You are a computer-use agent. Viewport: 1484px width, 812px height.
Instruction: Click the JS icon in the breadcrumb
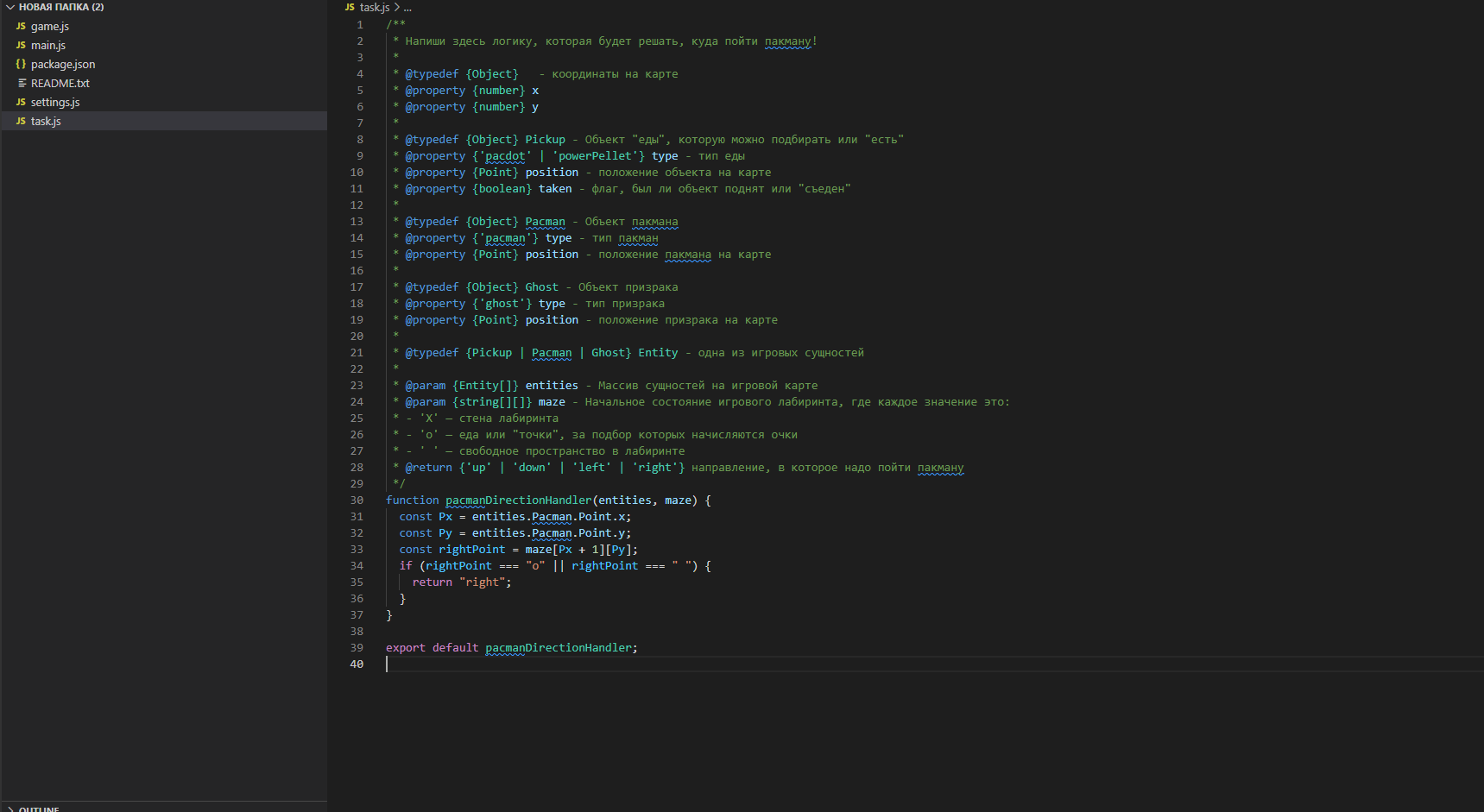[350, 7]
